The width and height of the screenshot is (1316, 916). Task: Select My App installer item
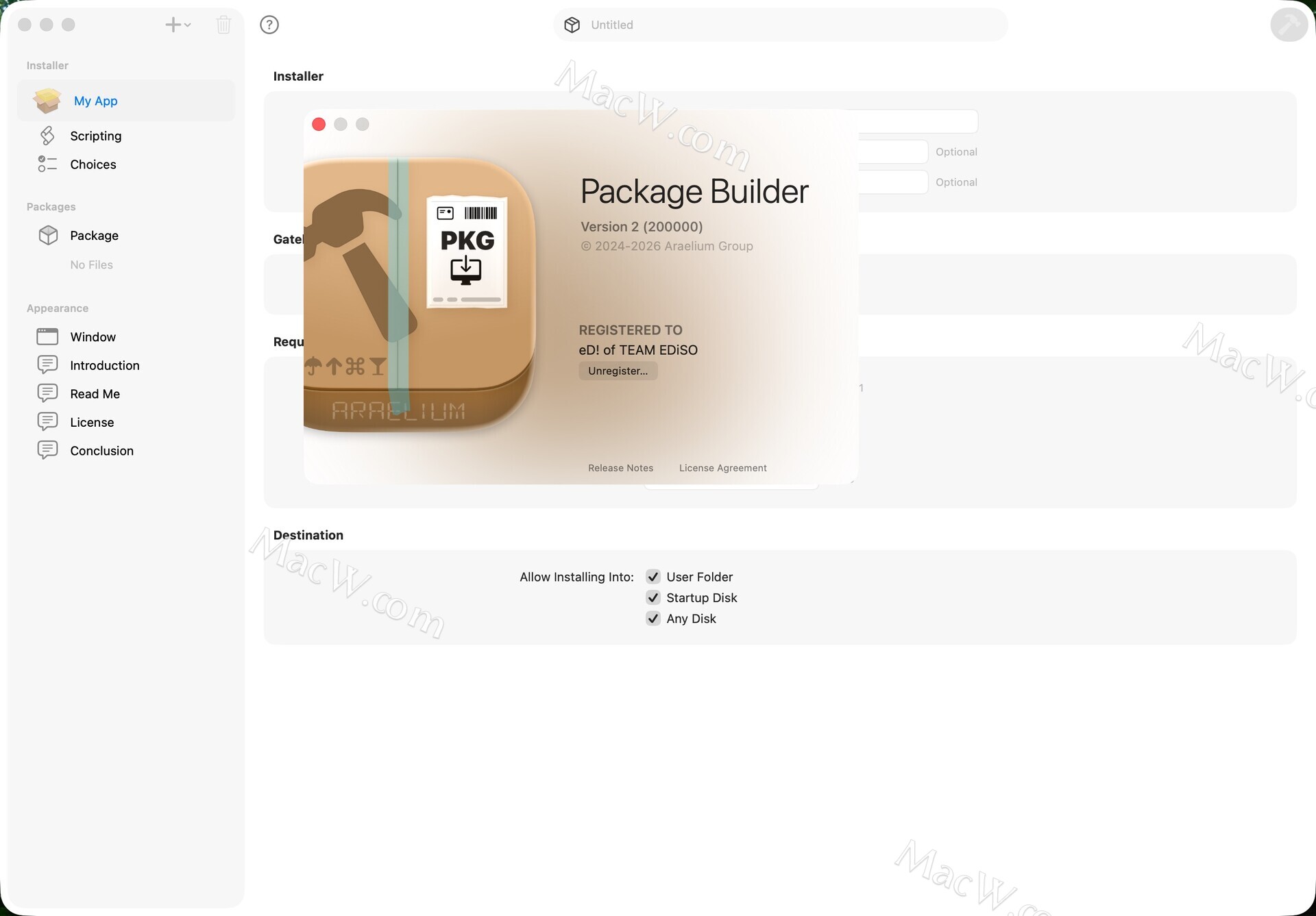pyautogui.click(x=95, y=101)
